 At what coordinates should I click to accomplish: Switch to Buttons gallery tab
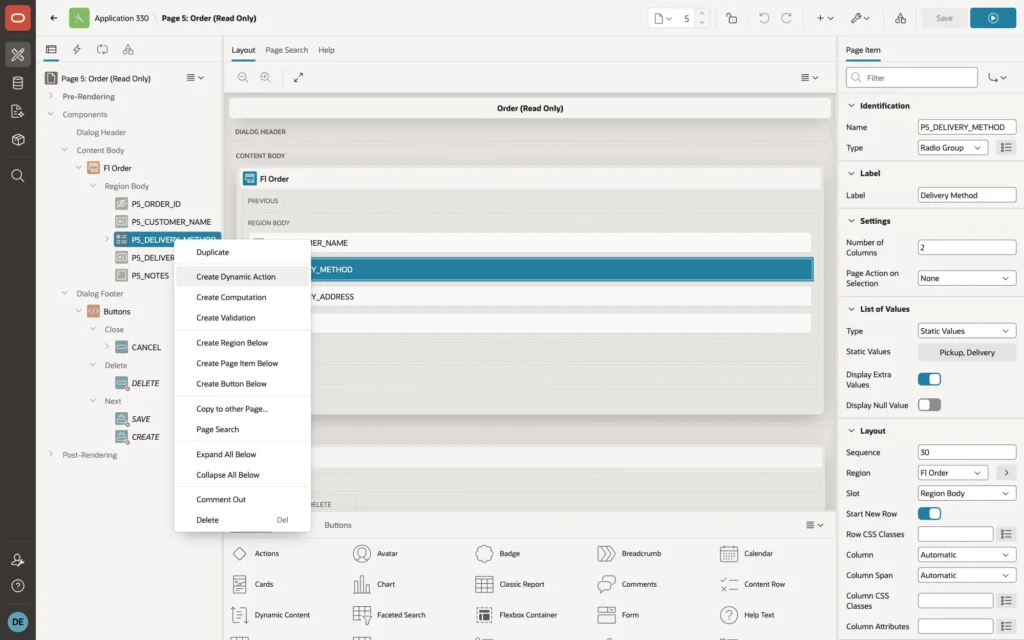[x=338, y=525]
